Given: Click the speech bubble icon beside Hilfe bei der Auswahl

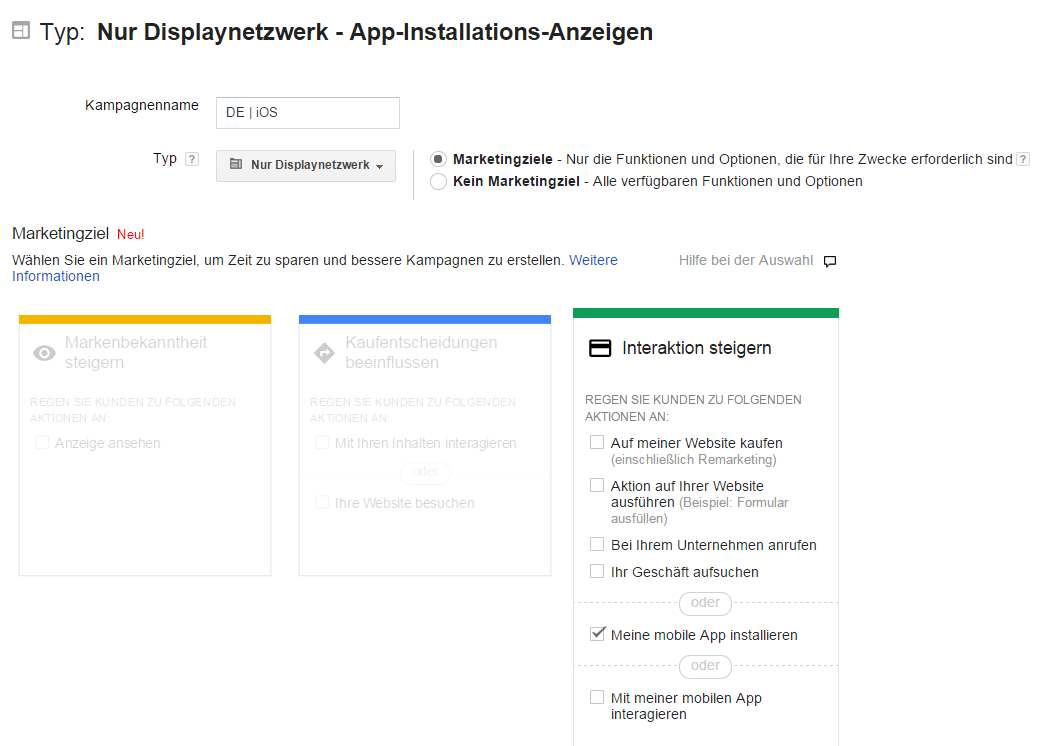Looking at the screenshot, I should click(x=829, y=261).
